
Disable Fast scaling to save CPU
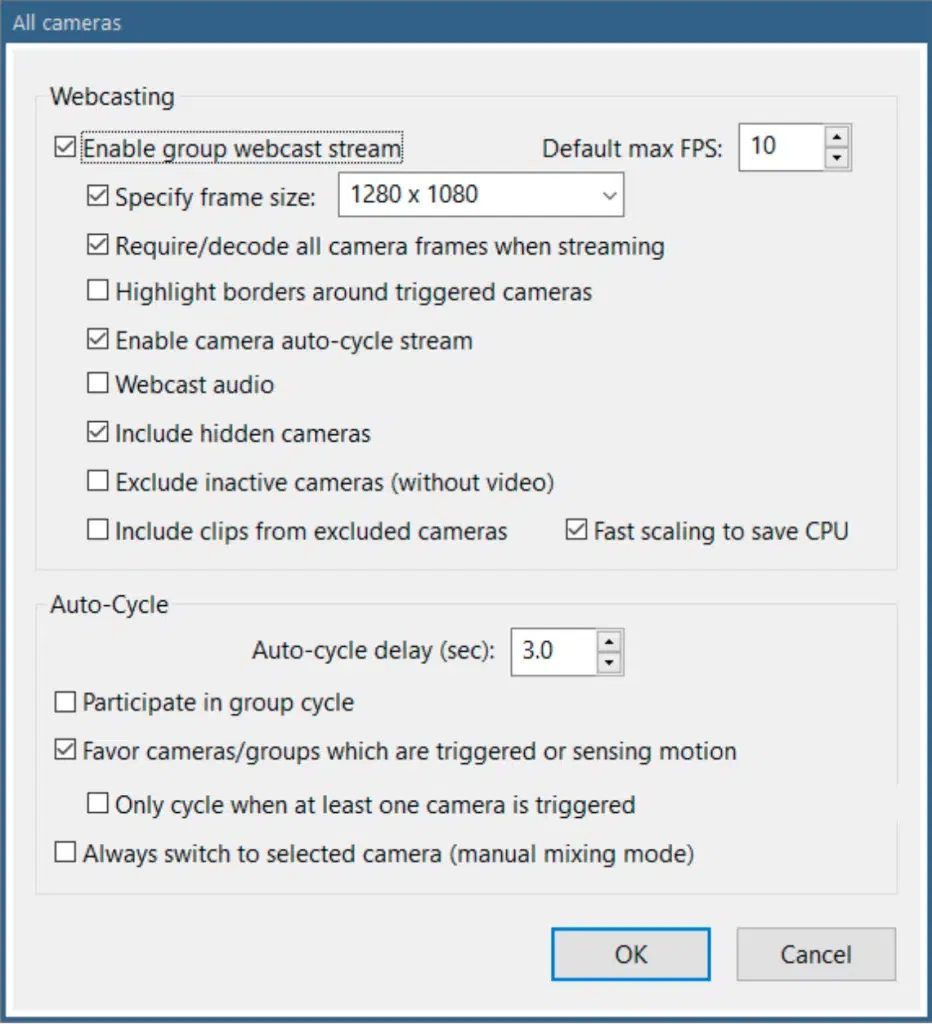[x=576, y=530]
